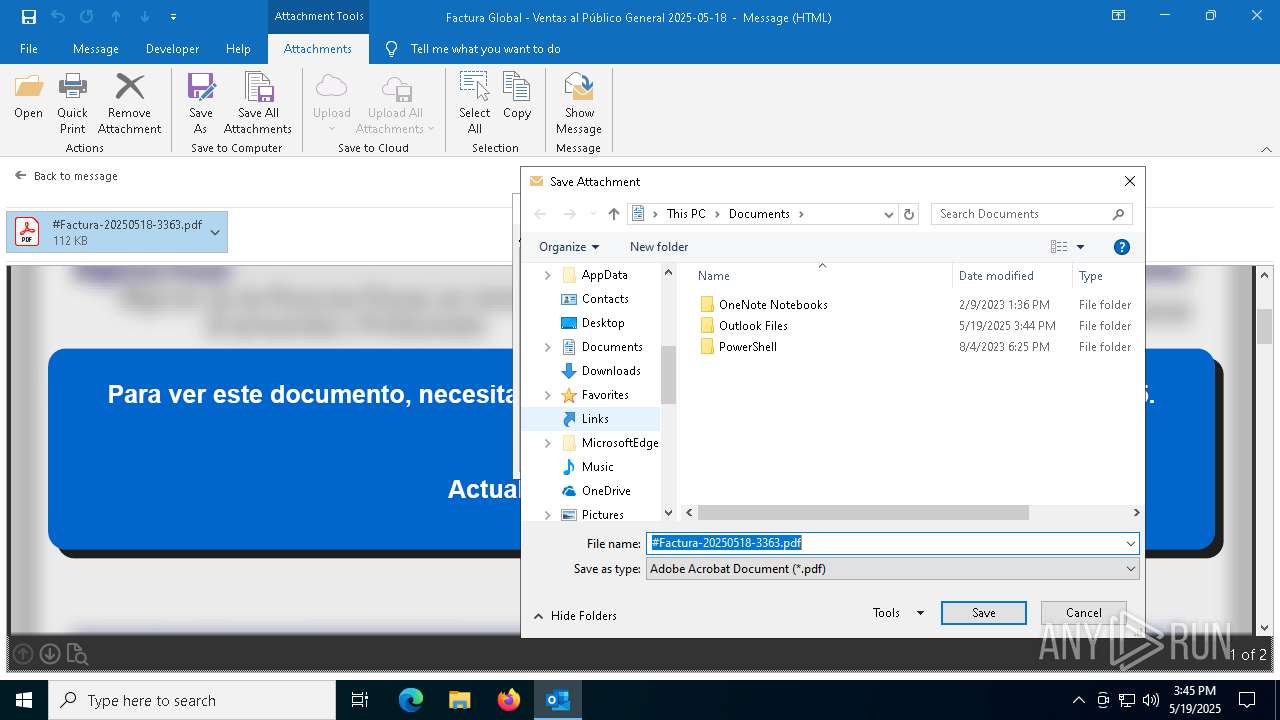Click Up folder arrow in Save dialog
This screenshot has height=720, width=1280.
pos(614,214)
